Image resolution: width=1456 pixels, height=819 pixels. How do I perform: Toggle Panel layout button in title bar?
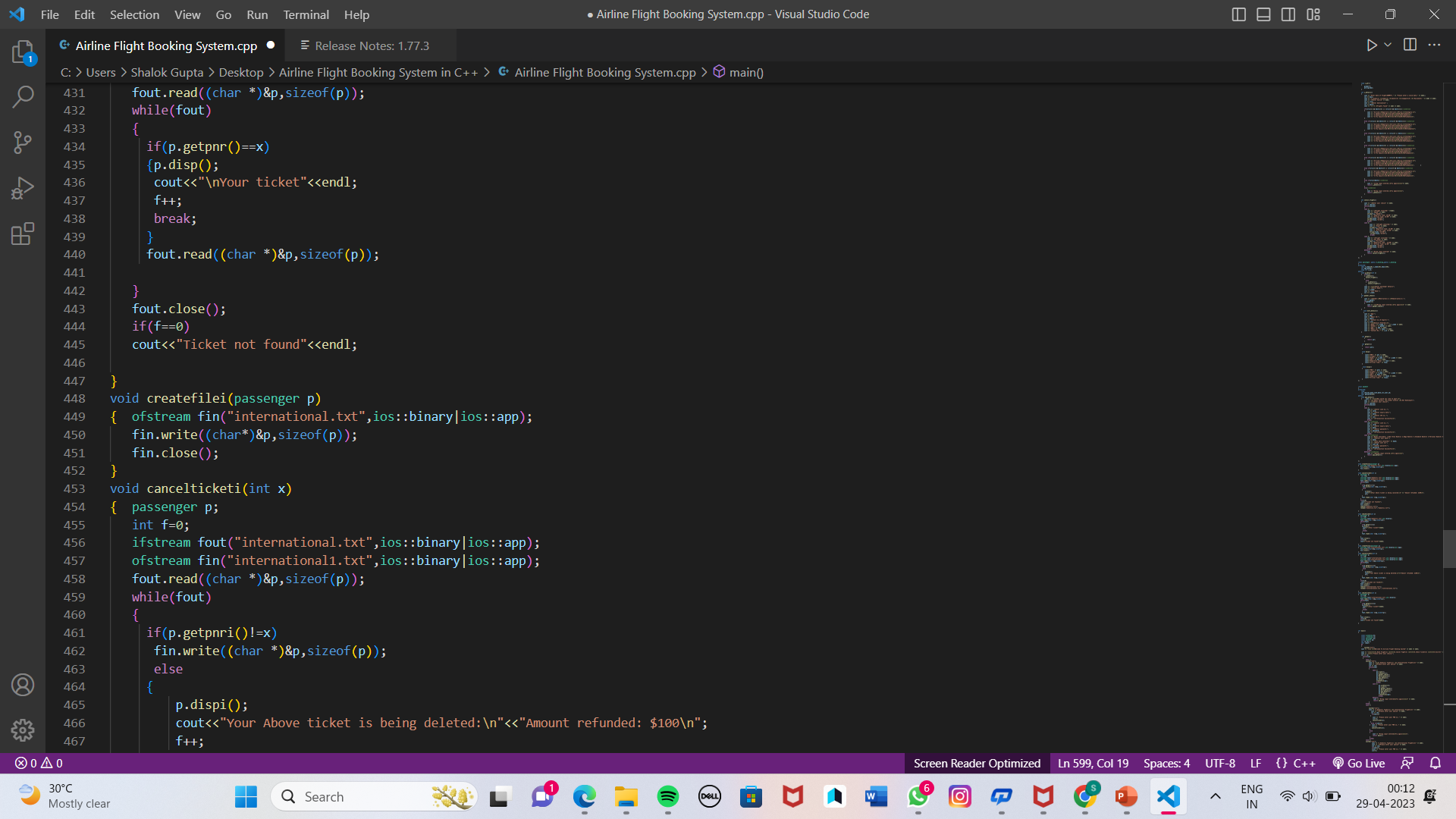click(x=1263, y=14)
